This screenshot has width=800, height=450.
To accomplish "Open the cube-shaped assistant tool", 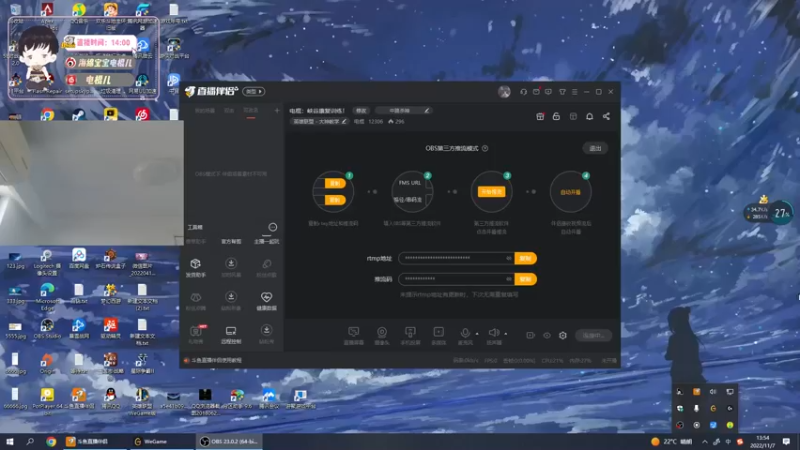I will click(195, 267).
